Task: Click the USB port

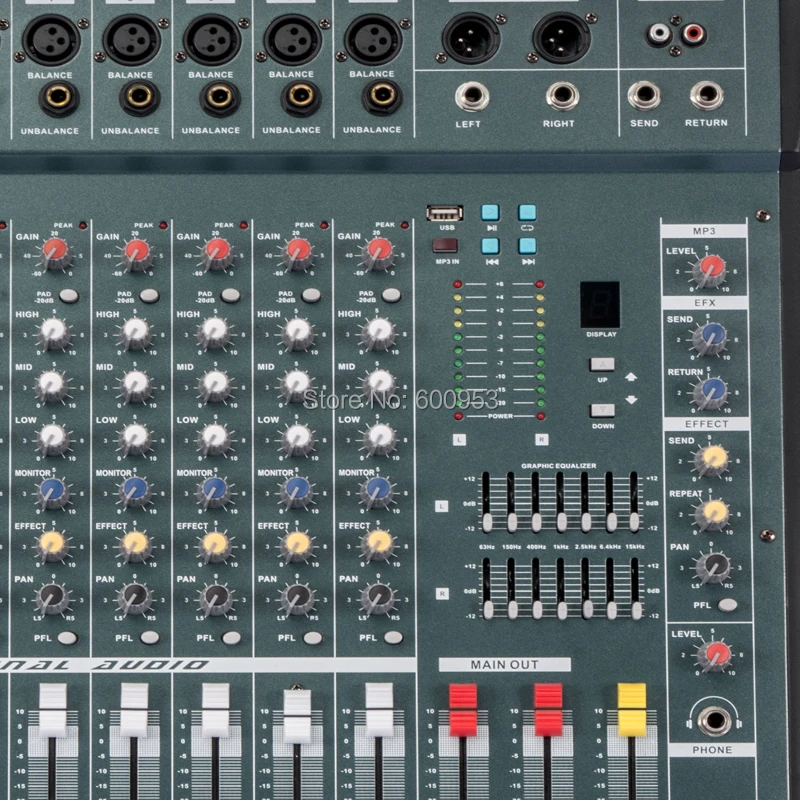Action: point(445,213)
